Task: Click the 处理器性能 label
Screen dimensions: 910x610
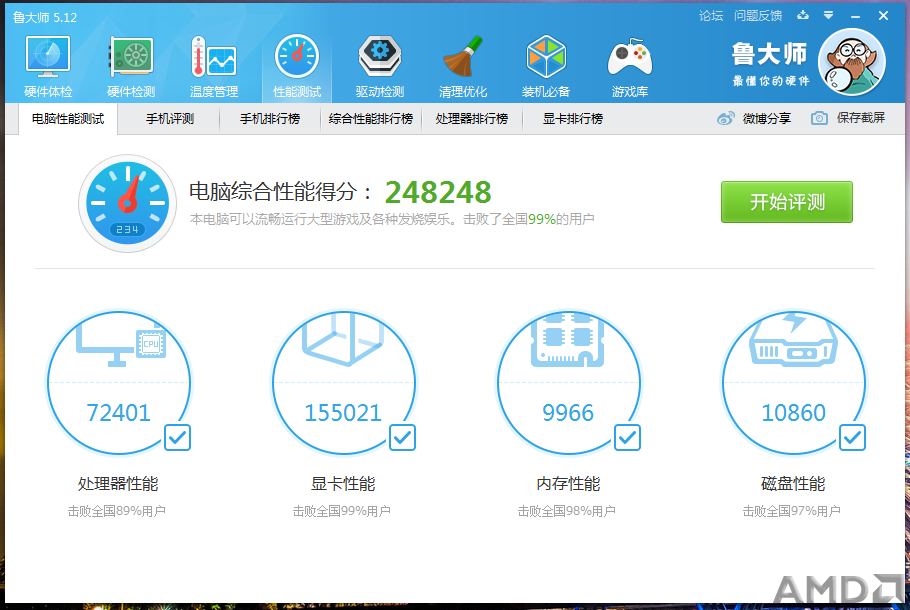Action: click(x=118, y=483)
